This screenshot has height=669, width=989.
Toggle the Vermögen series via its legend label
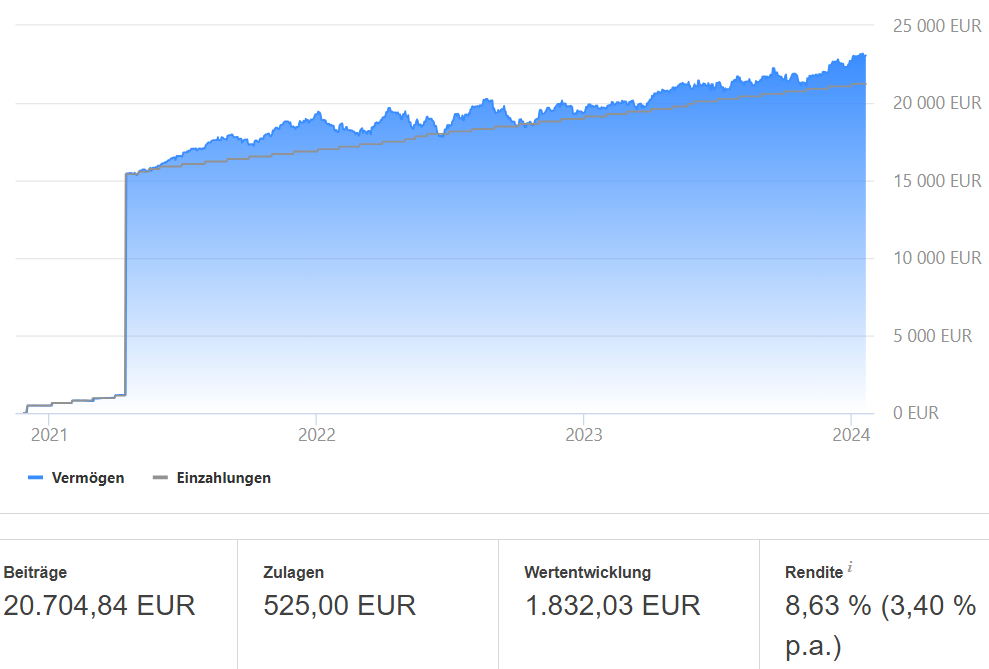(x=88, y=478)
